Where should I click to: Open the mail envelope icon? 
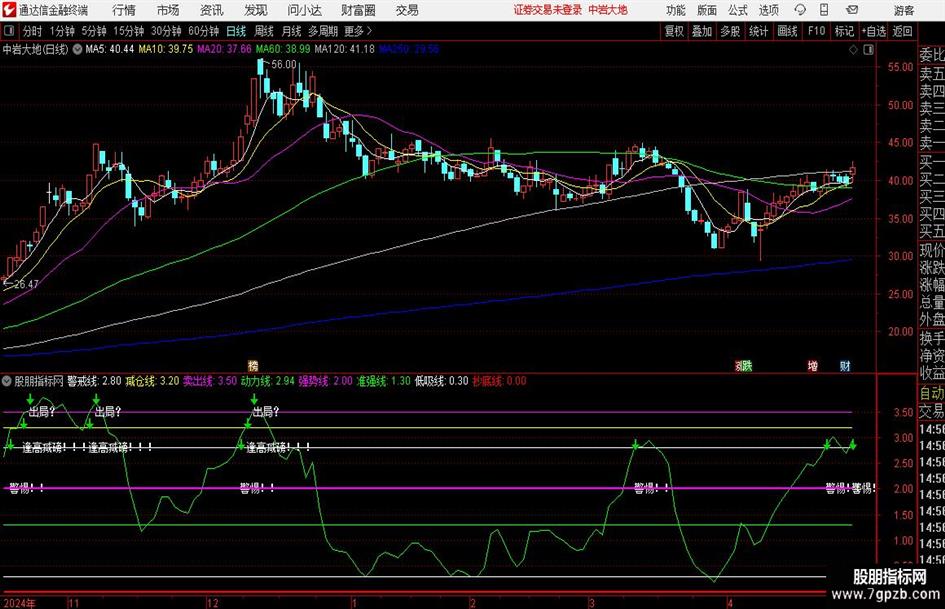(852, 10)
